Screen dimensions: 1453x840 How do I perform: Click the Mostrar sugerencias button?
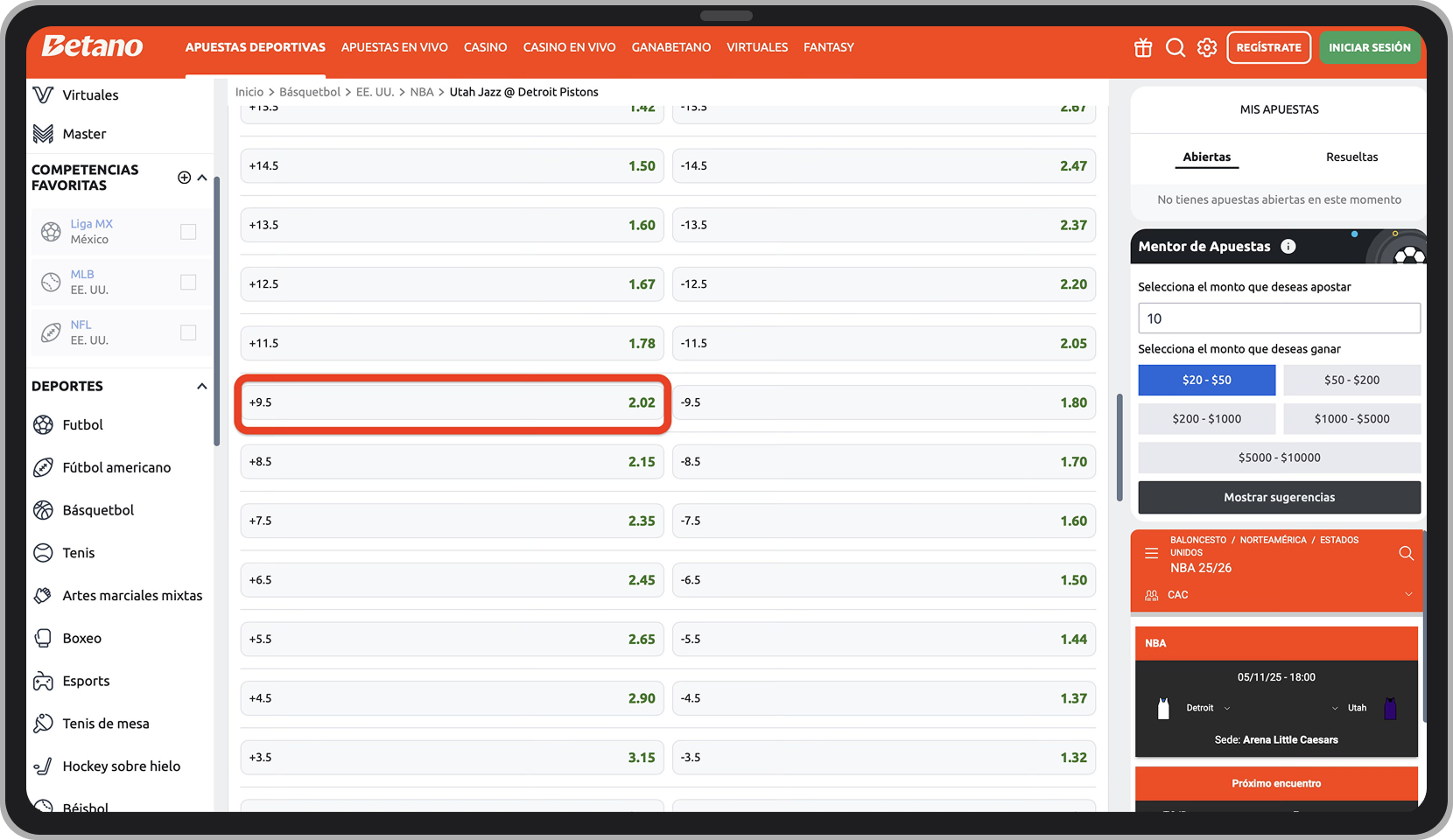[1278, 497]
